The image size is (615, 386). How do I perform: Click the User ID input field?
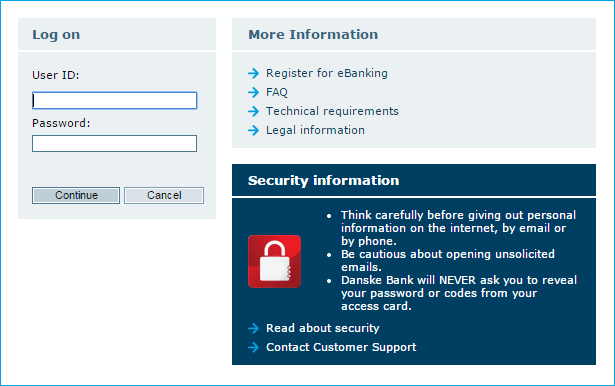(115, 100)
